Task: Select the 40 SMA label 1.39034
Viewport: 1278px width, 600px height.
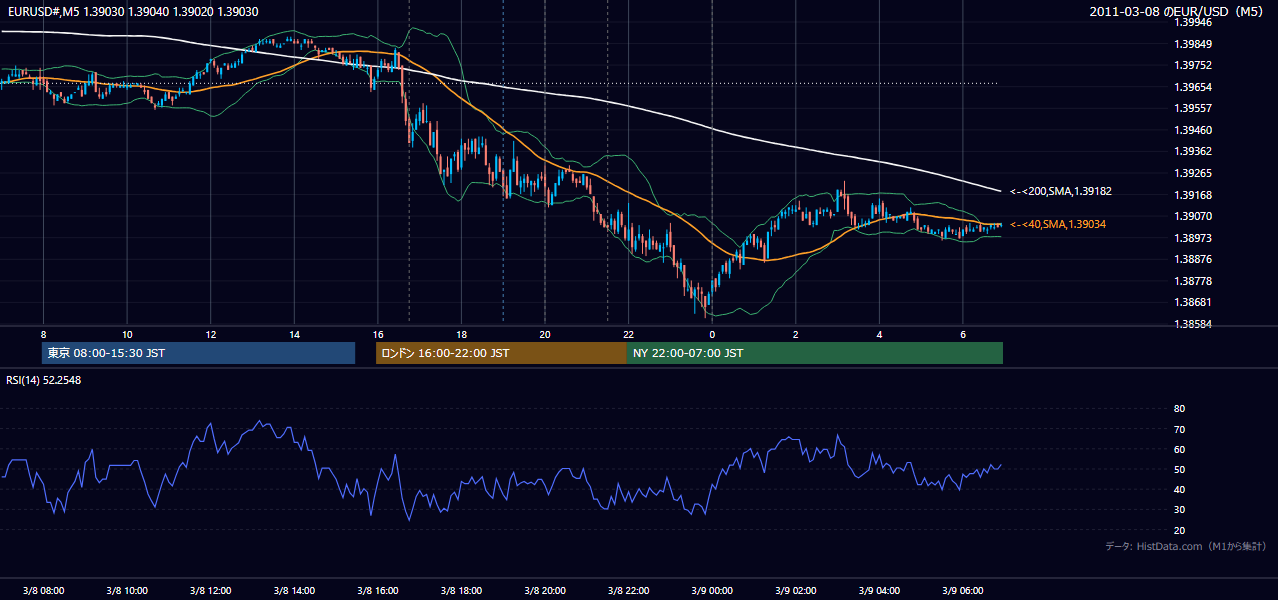Action: click(1057, 225)
